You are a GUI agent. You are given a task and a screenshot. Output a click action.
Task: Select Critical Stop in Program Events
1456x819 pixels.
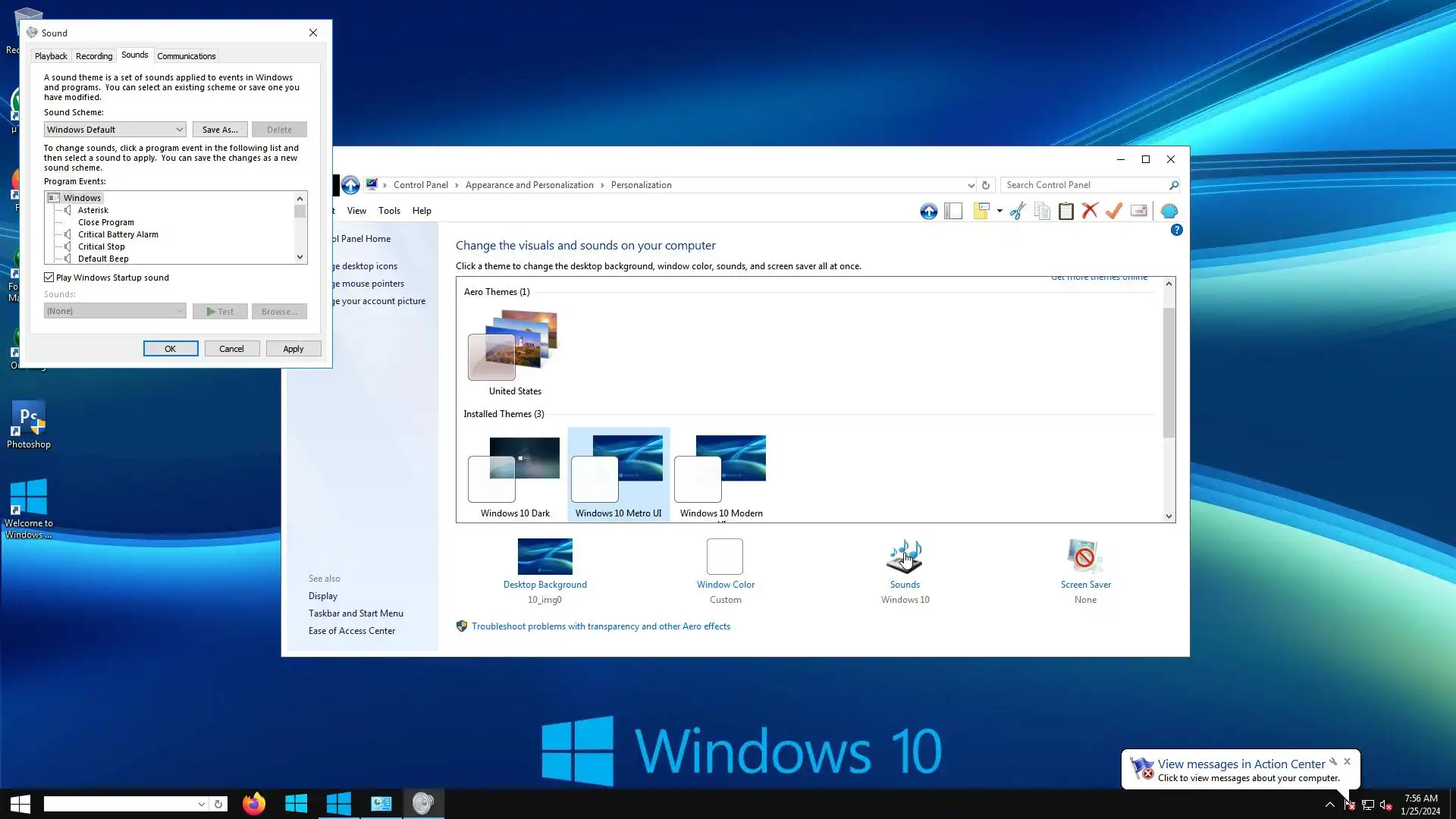click(102, 246)
